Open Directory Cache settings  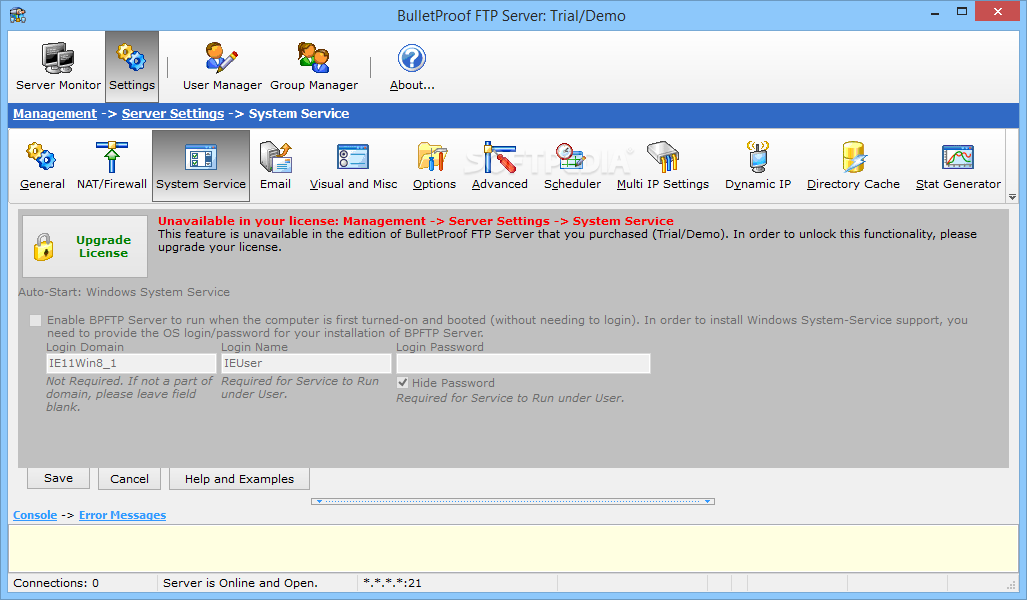point(853,166)
